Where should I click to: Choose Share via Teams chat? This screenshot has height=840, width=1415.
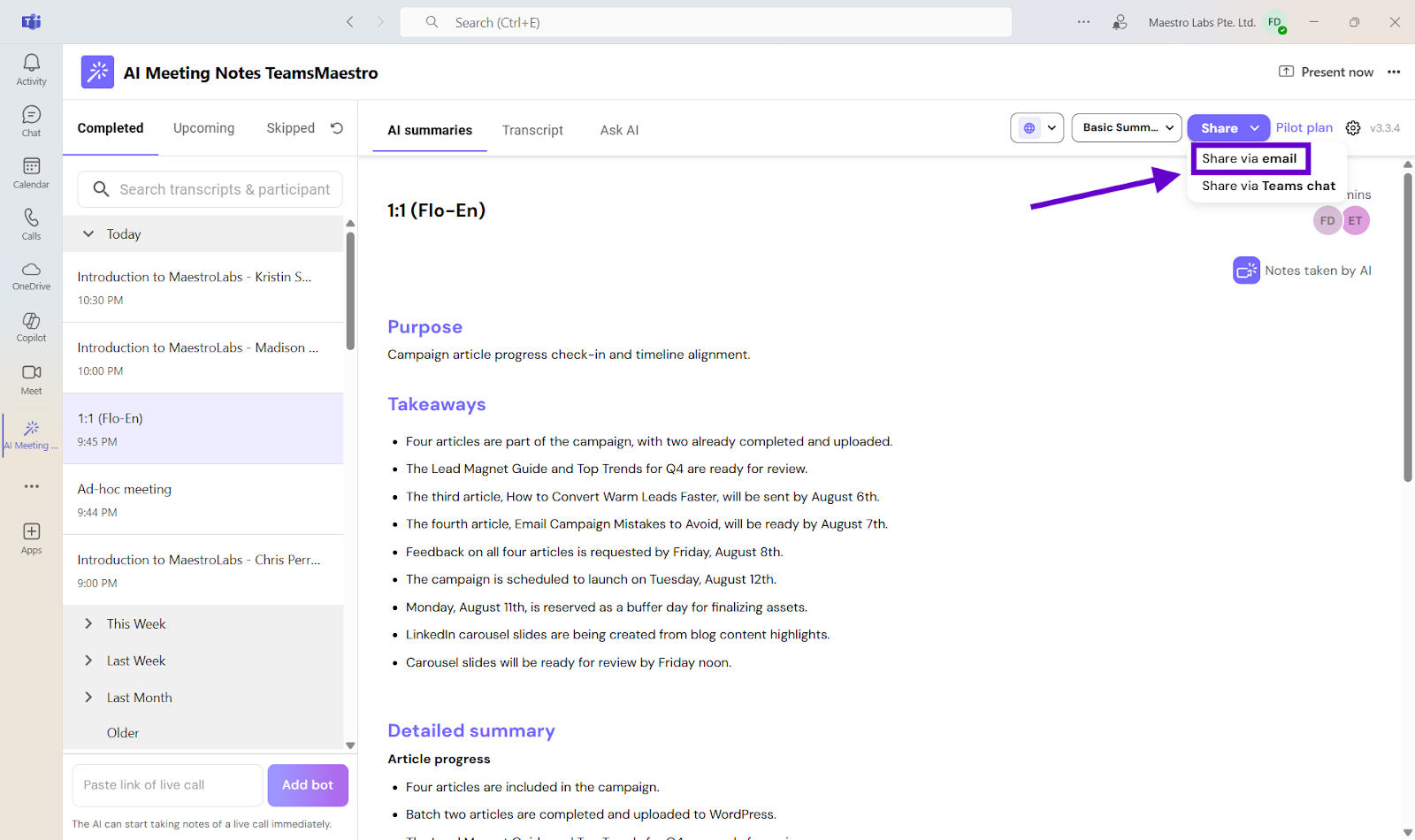click(1268, 187)
